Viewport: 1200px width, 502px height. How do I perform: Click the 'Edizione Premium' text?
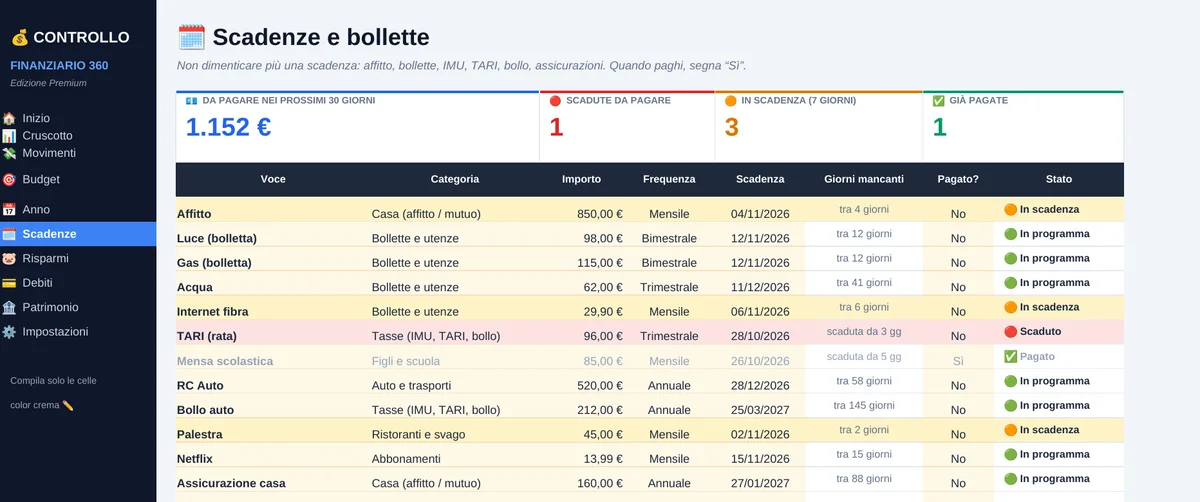click(x=48, y=83)
